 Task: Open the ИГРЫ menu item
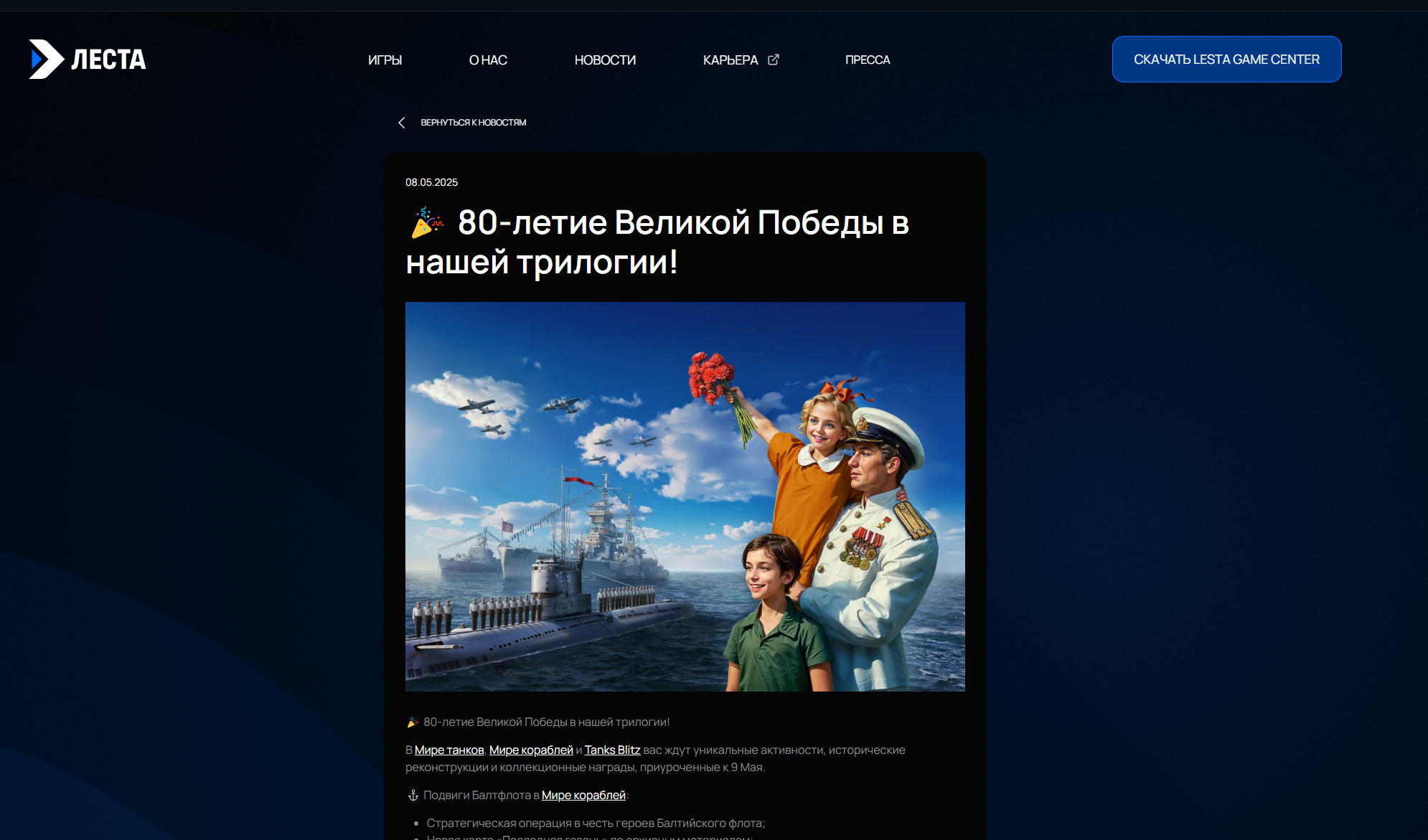click(385, 60)
